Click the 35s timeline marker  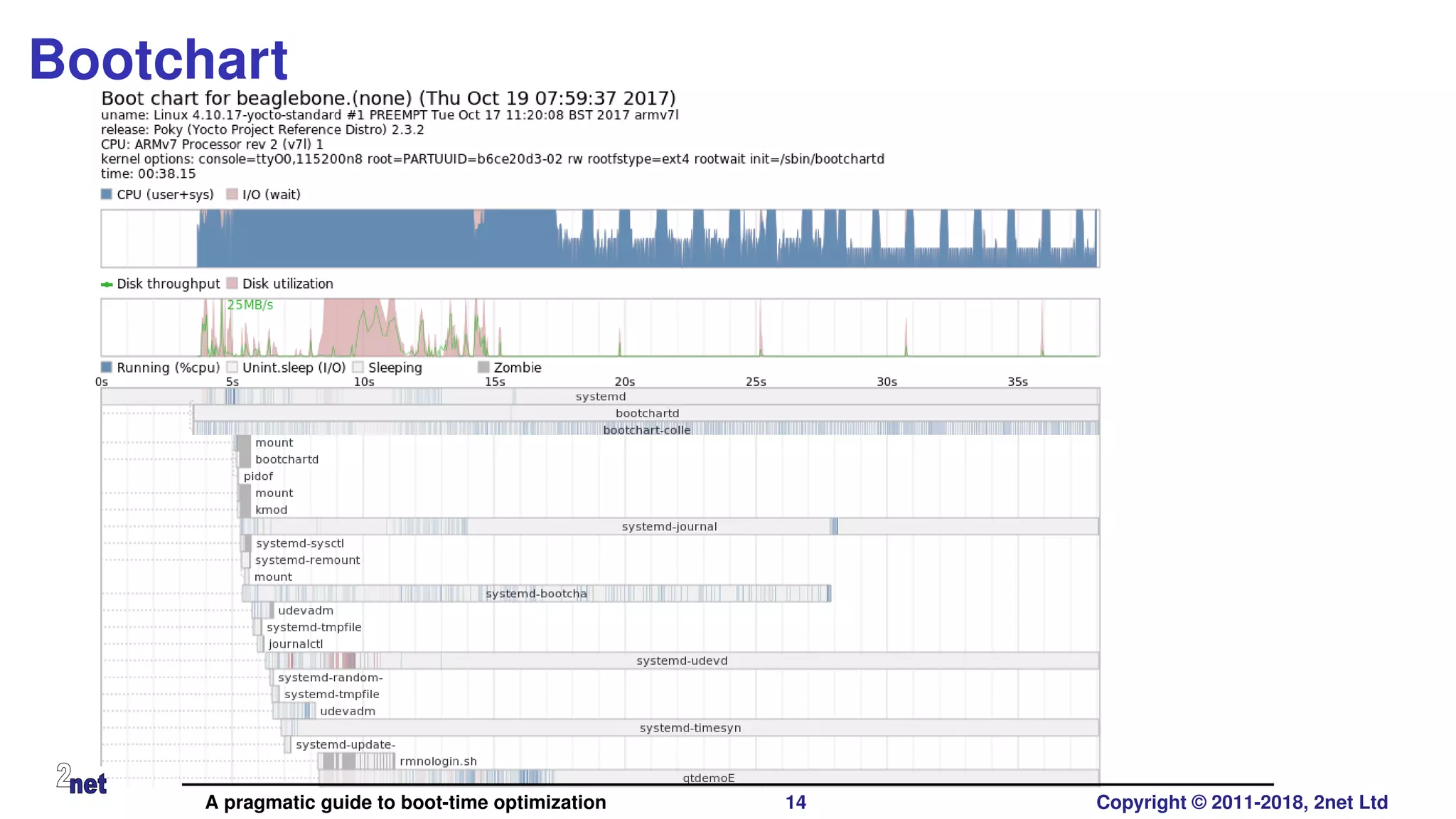coord(1017,382)
